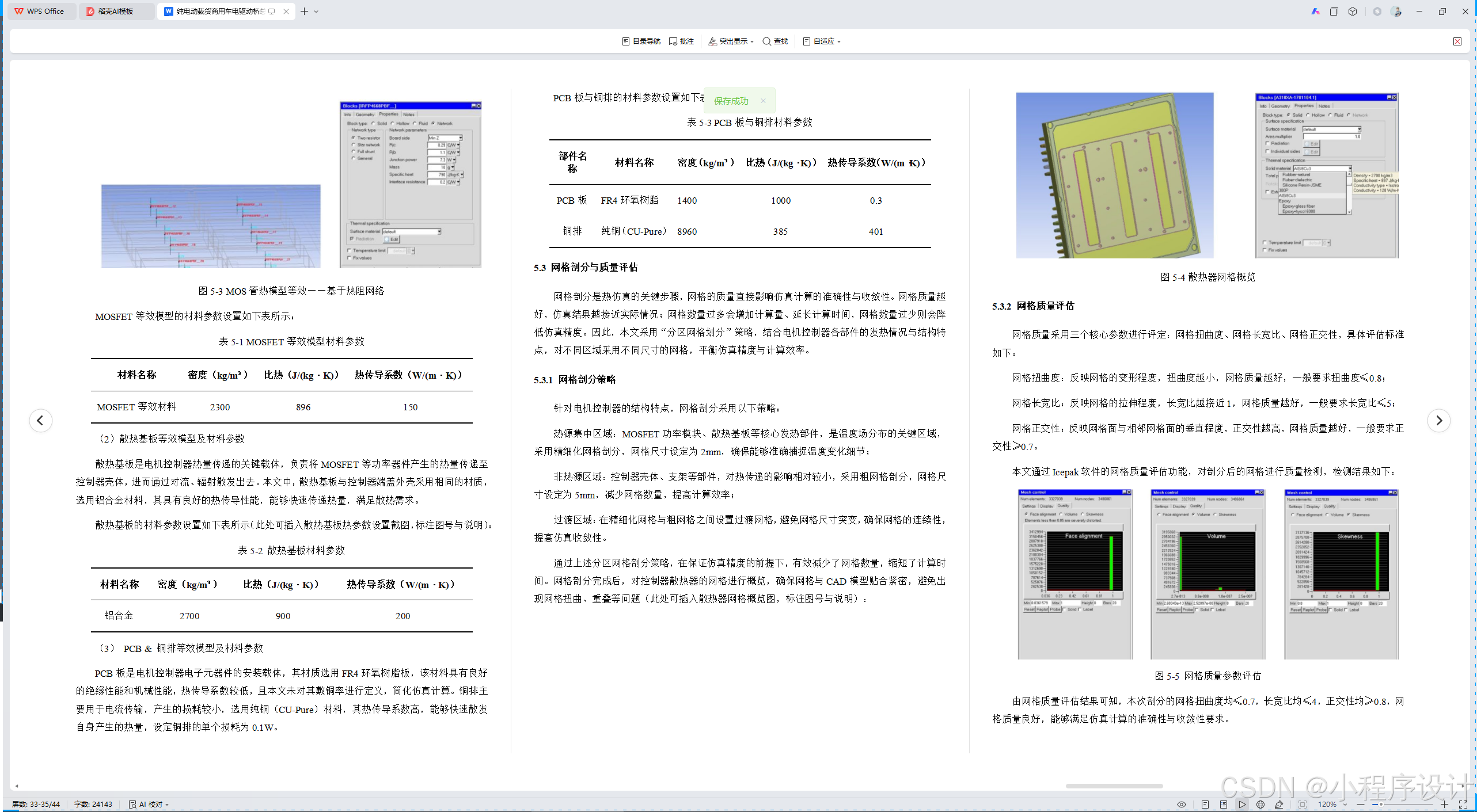
Task: Expand the new tab dropdown arrow
Action: click(316, 12)
